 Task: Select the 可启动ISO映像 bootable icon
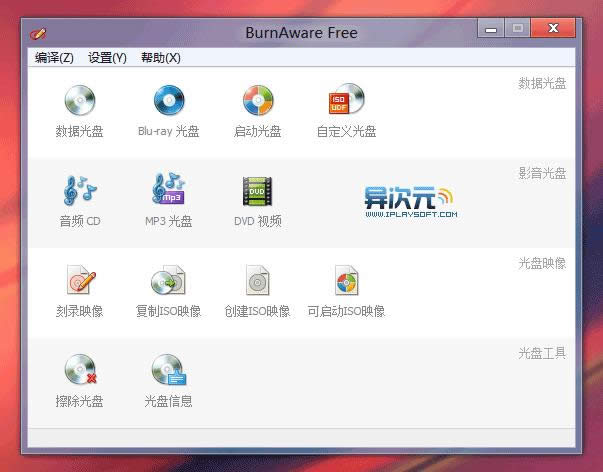pos(346,280)
